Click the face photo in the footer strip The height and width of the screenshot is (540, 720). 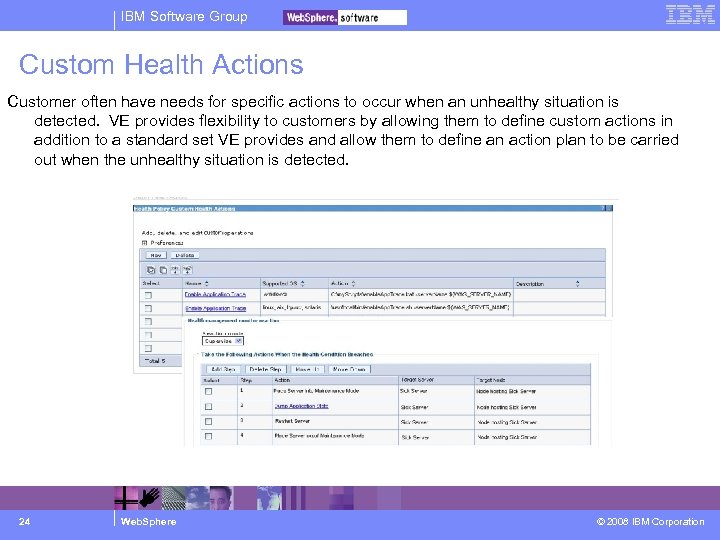point(220,498)
